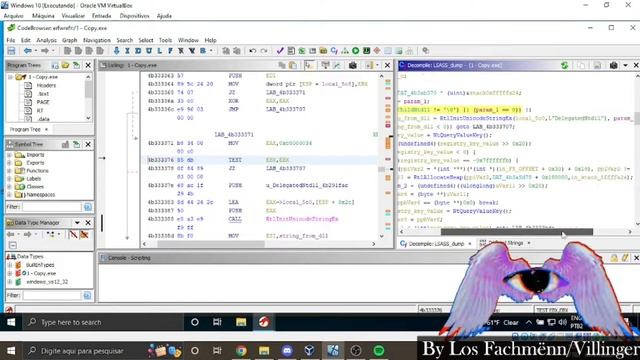Screen dimensions: 640x360
Task: Click the 'B' bookmark navigation icon
Action: [x=203, y=51]
